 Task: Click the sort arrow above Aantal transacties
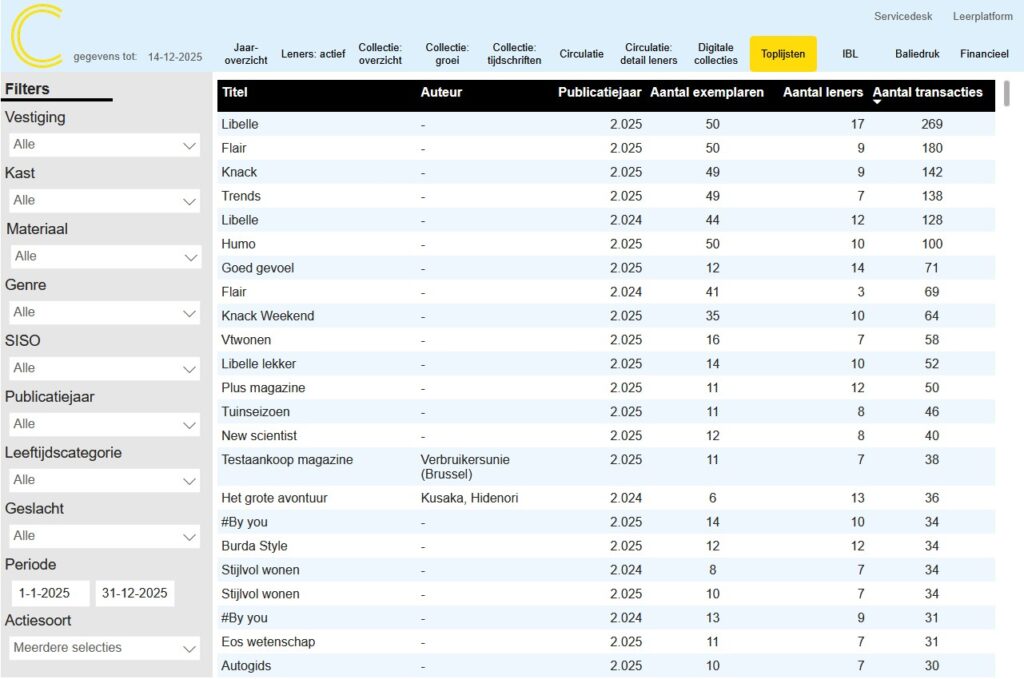(877, 102)
